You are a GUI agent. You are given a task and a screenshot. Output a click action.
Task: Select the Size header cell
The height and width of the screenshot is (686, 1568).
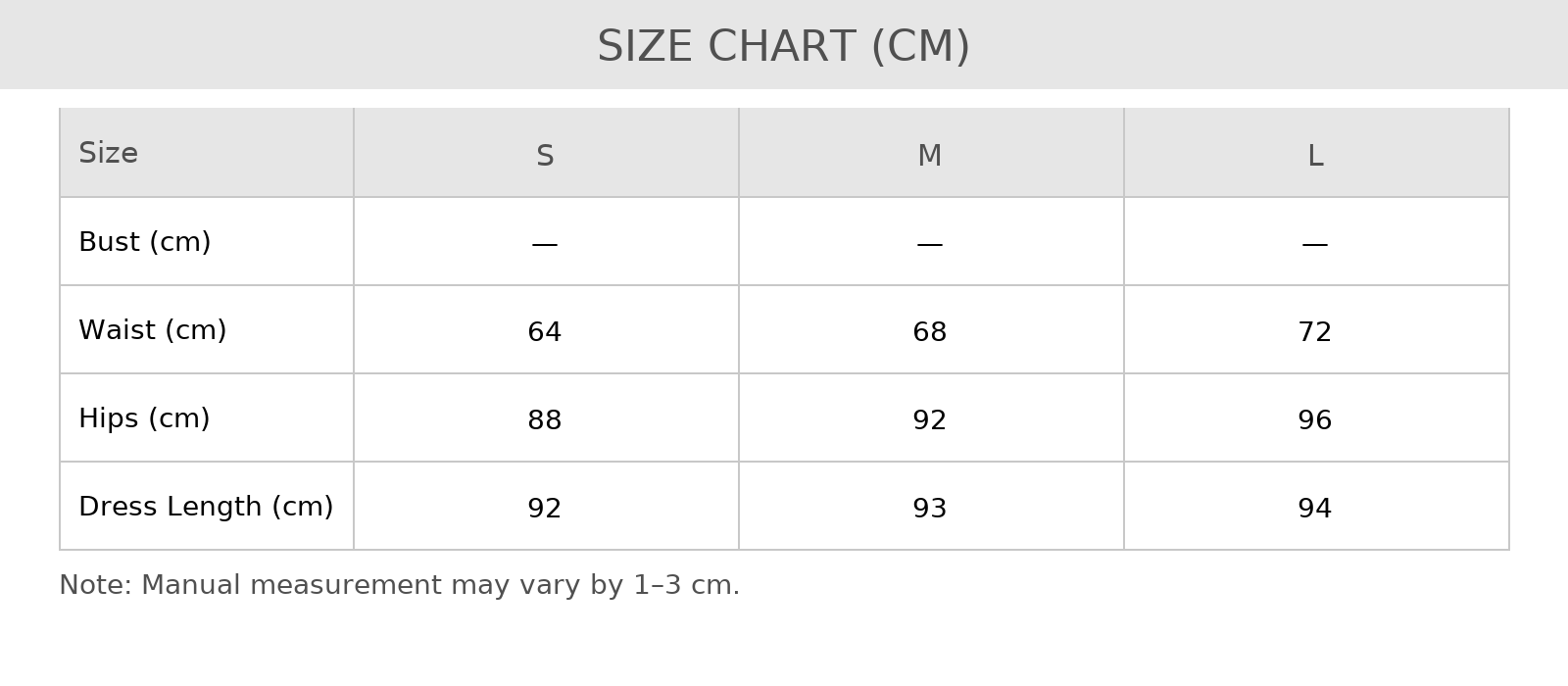tap(108, 154)
